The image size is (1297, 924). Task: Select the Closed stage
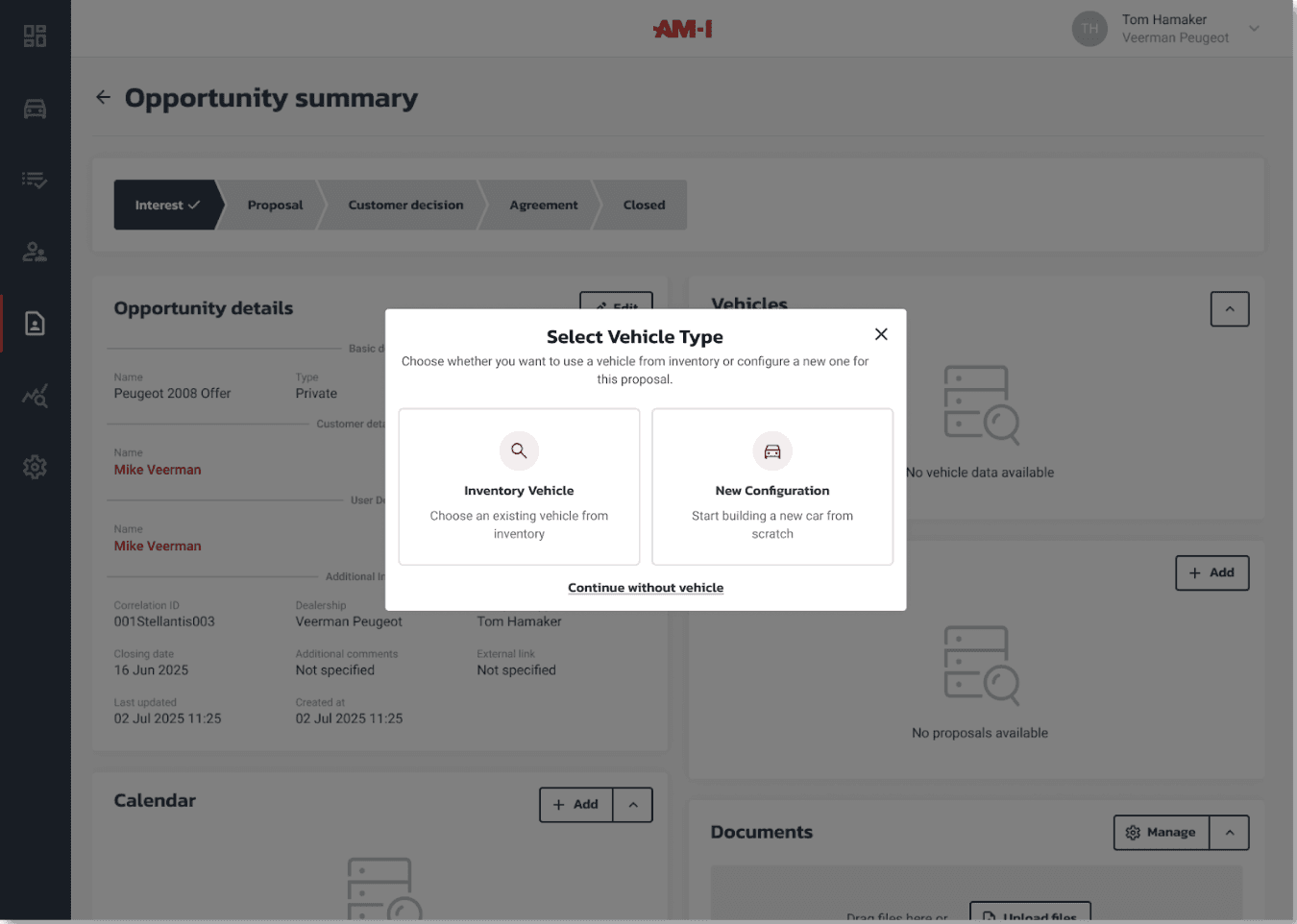coord(644,205)
